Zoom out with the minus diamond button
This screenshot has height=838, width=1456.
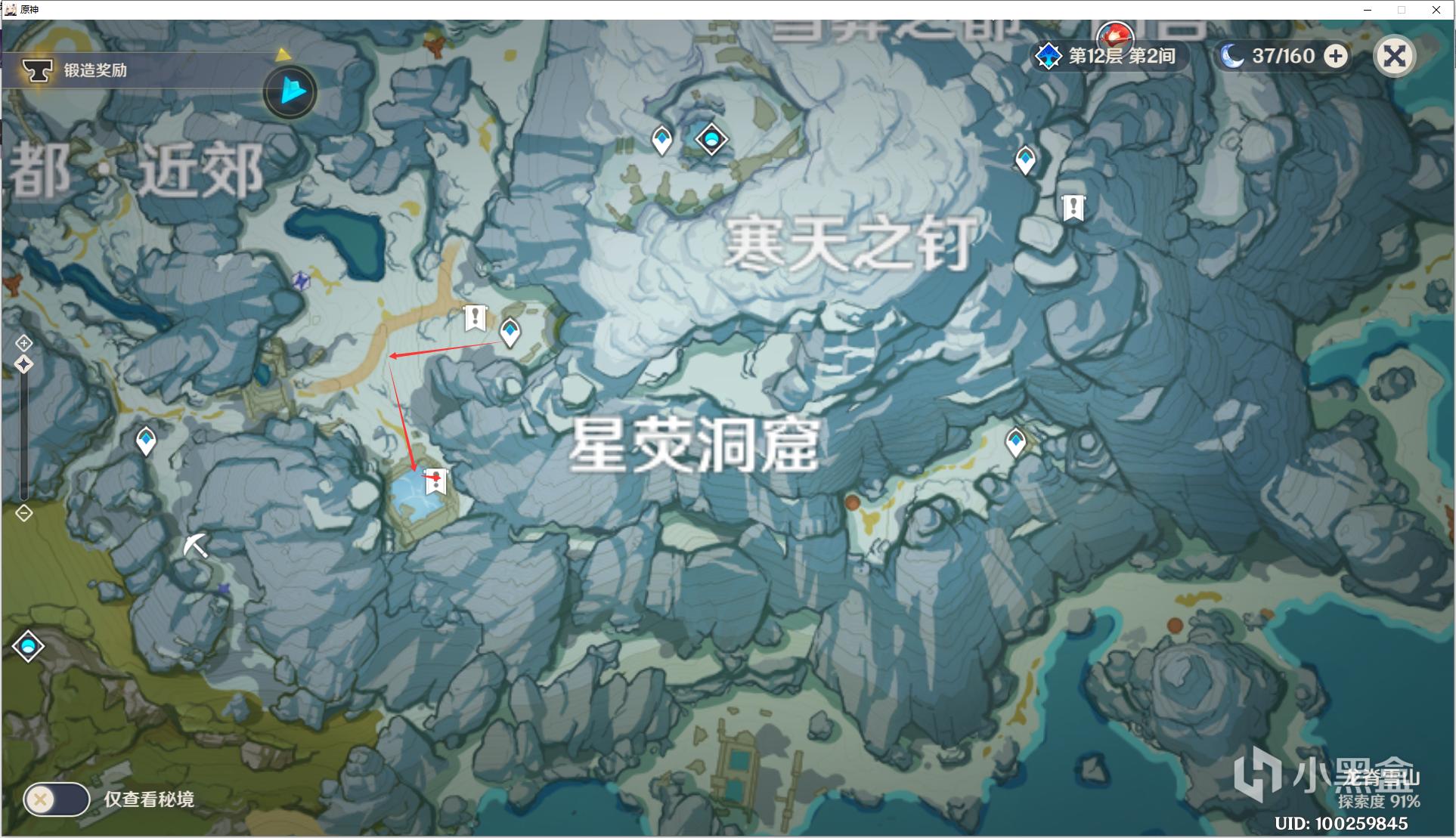pos(23,514)
